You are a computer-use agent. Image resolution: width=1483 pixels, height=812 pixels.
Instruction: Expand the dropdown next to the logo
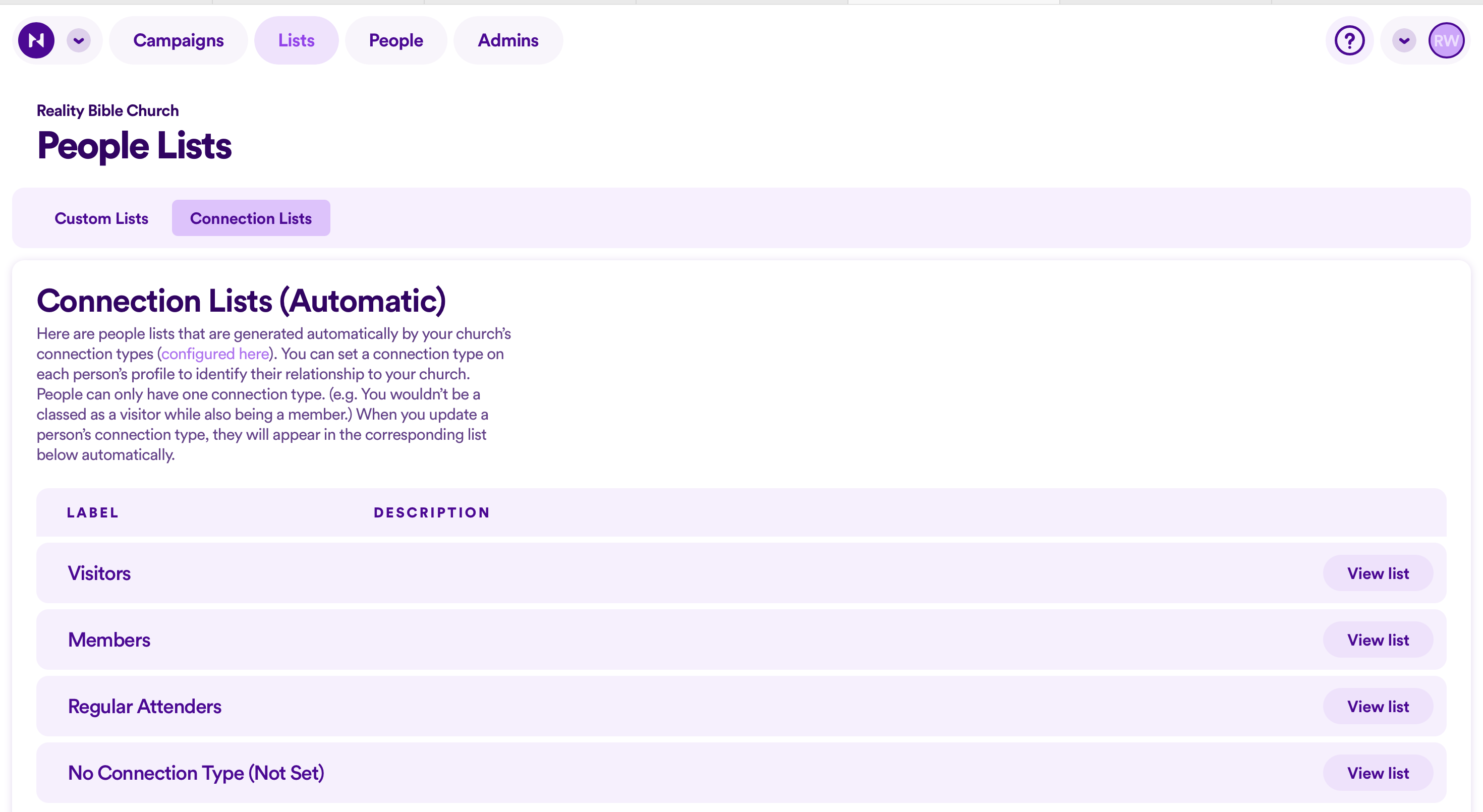click(x=79, y=40)
